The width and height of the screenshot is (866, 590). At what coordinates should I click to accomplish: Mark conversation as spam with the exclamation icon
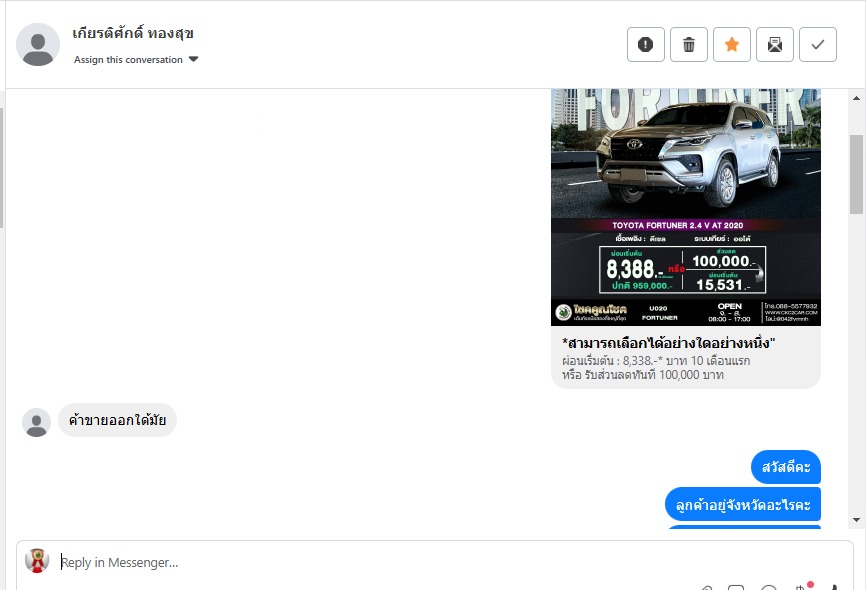point(646,44)
